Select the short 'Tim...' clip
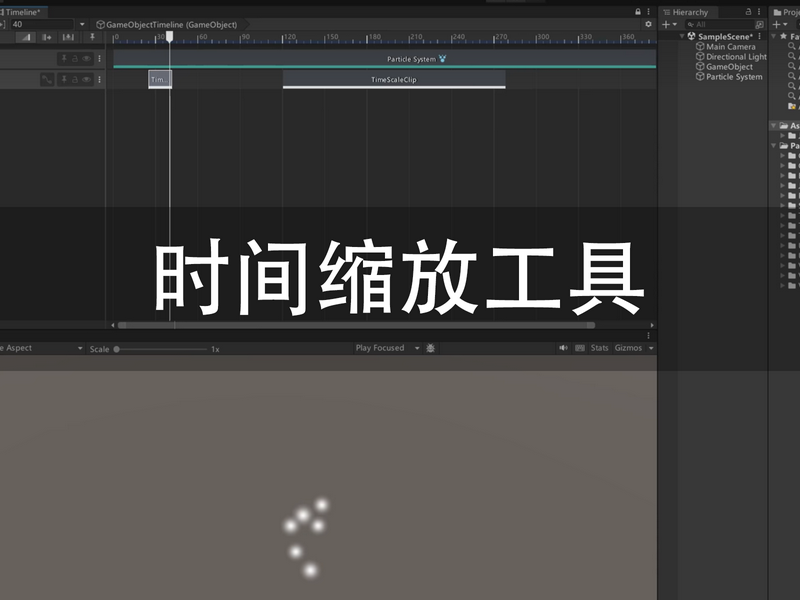This screenshot has width=800, height=600. (x=160, y=79)
